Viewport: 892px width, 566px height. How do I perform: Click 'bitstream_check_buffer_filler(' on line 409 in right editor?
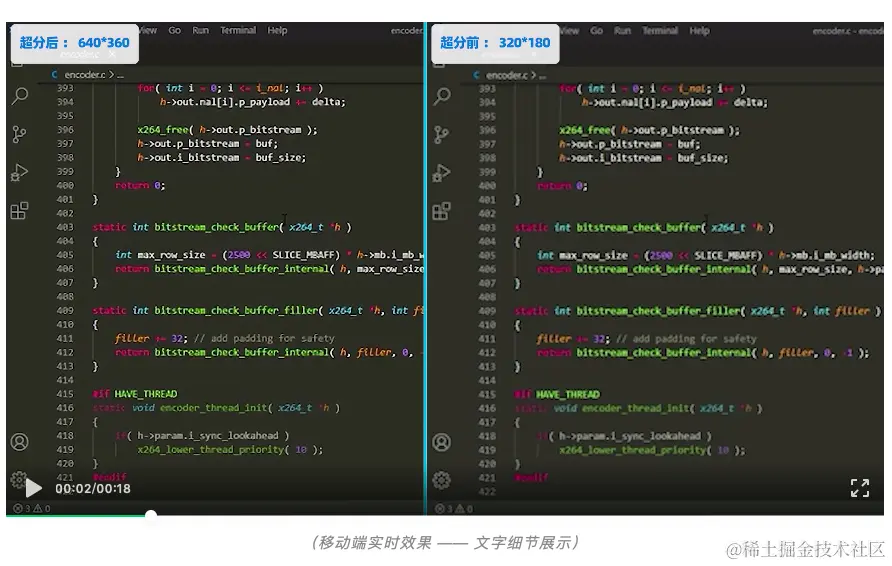[x=660, y=311]
